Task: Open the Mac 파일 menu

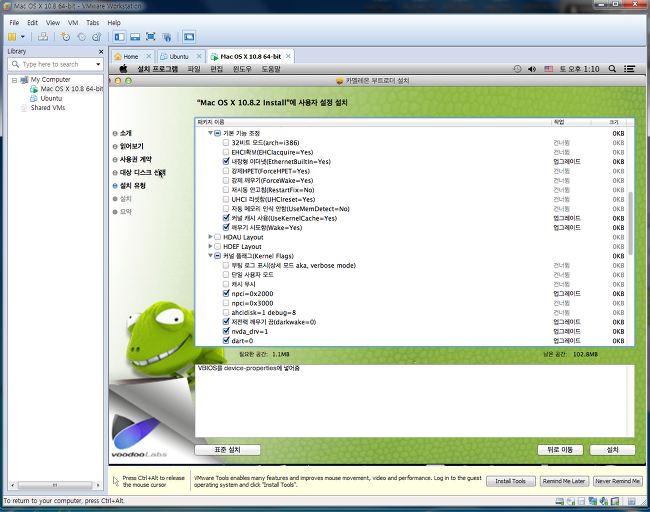Action: pyautogui.click(x=194, y=69)
